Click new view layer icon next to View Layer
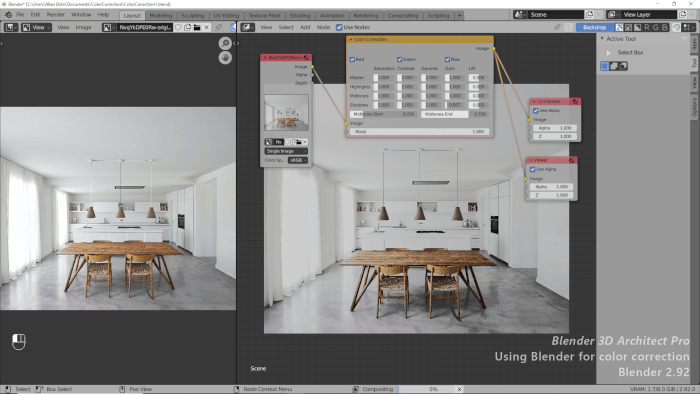Viewport: 700px width, 394px height. point(683,15)
